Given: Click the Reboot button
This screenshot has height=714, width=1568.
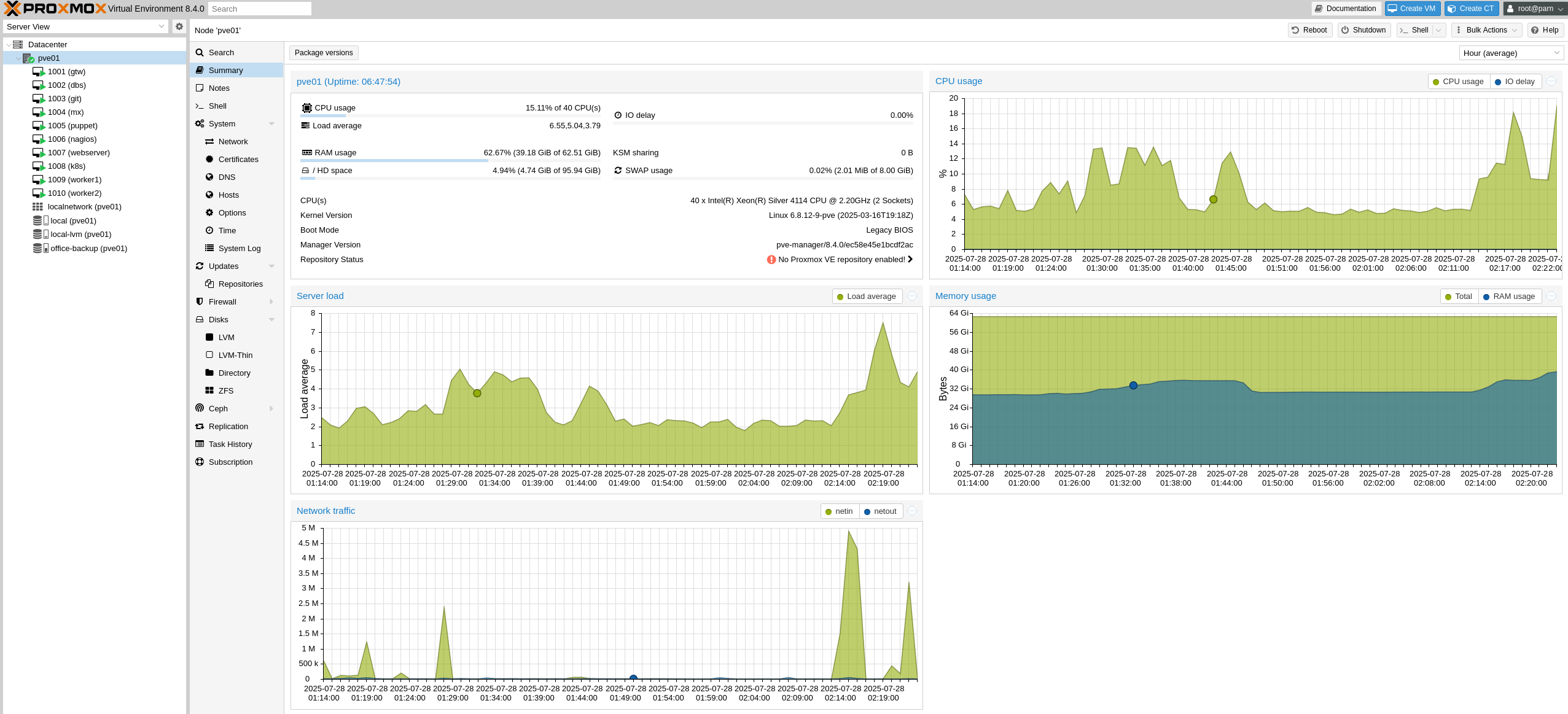Looking at the screenshot, I should [1309, 30].
